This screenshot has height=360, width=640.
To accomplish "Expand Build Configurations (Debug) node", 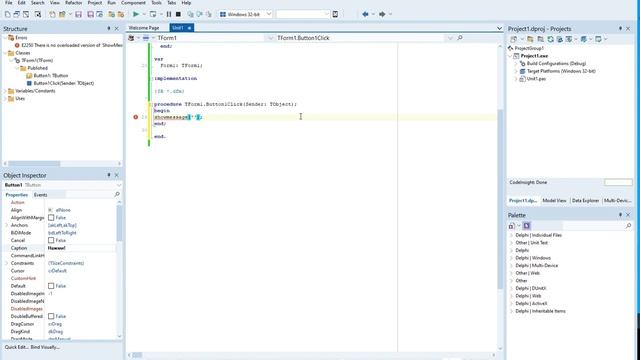I will coord(516,64).
